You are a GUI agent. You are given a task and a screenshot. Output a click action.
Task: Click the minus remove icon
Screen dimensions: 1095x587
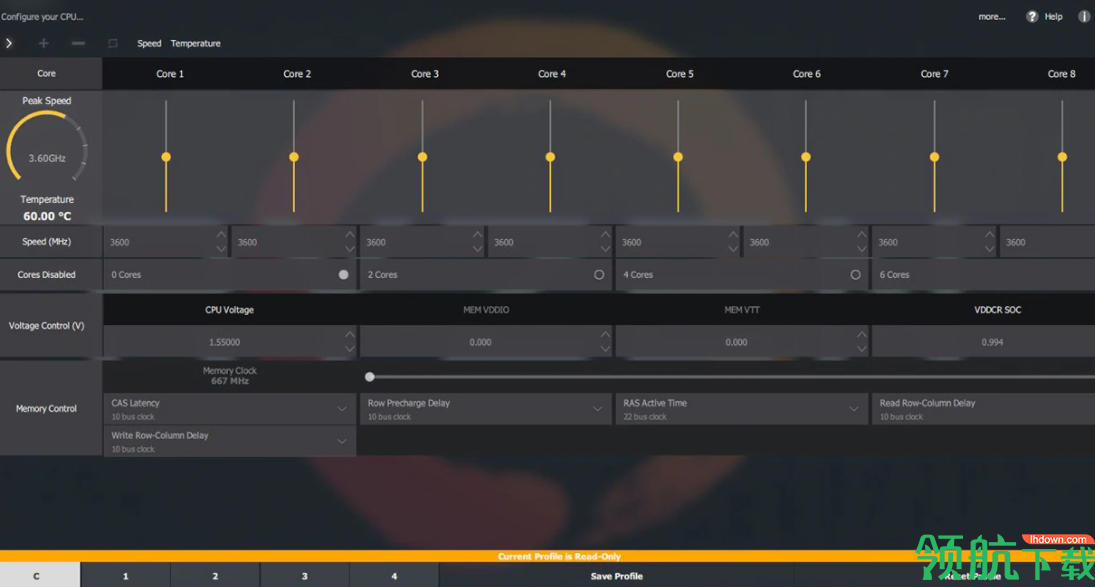click(78, 43)
